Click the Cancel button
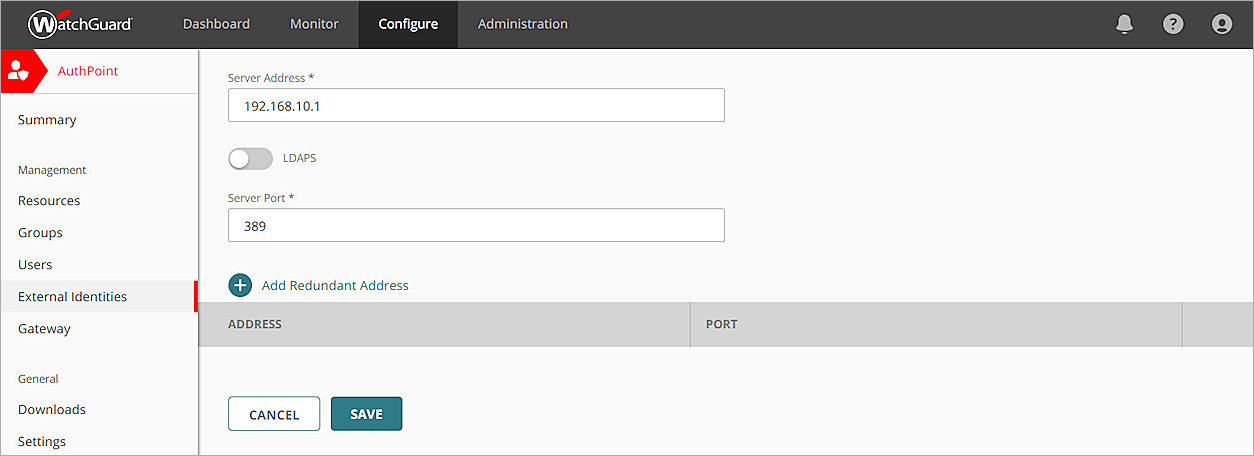The image size is (1254, 456). tap(274, 414)
